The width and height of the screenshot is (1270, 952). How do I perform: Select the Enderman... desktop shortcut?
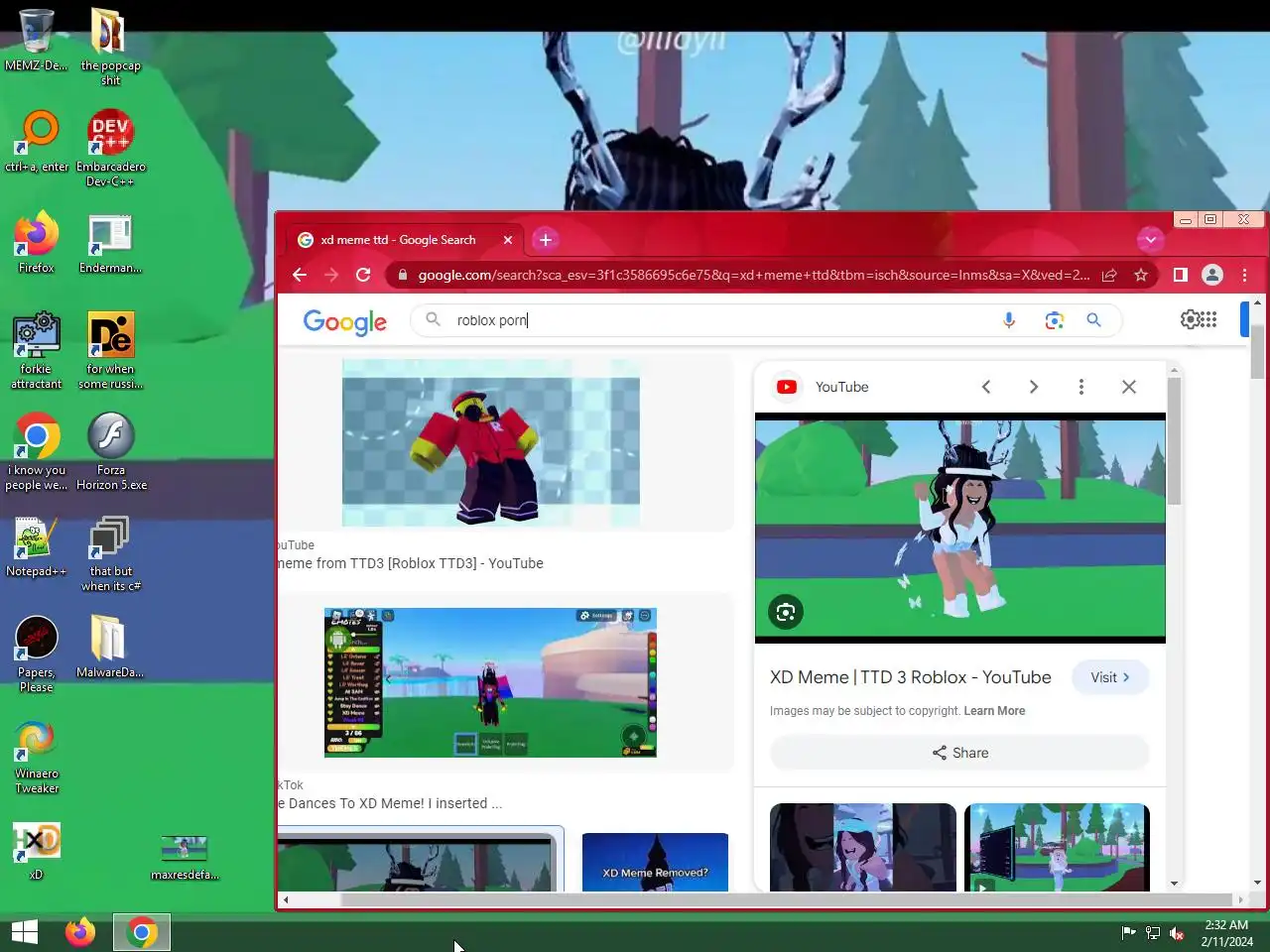tap(110, 242)
